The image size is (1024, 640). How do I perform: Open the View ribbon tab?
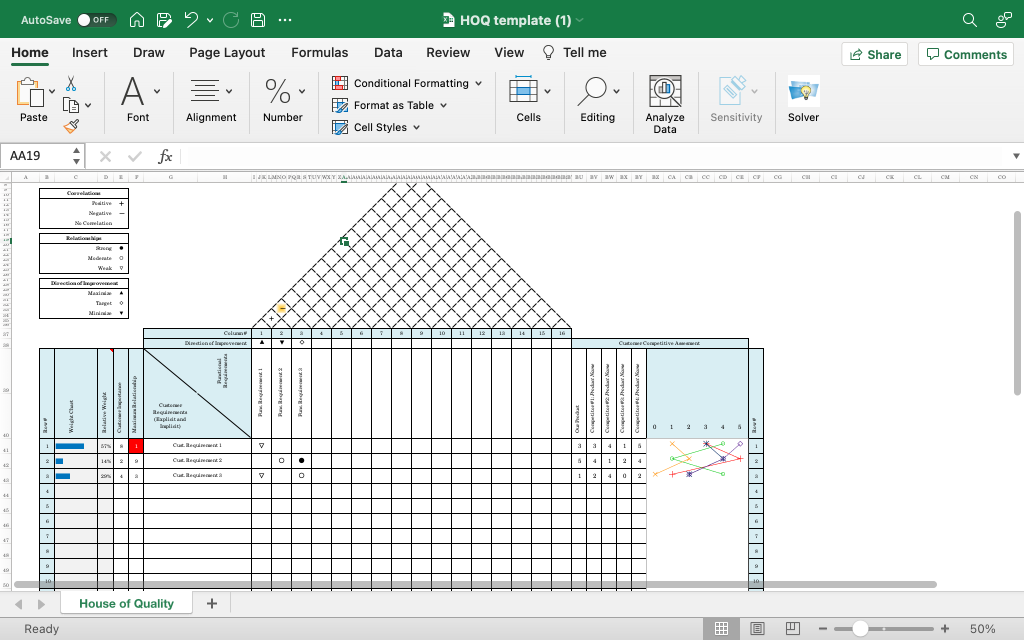pyautogui.click(x=509, y=53)
